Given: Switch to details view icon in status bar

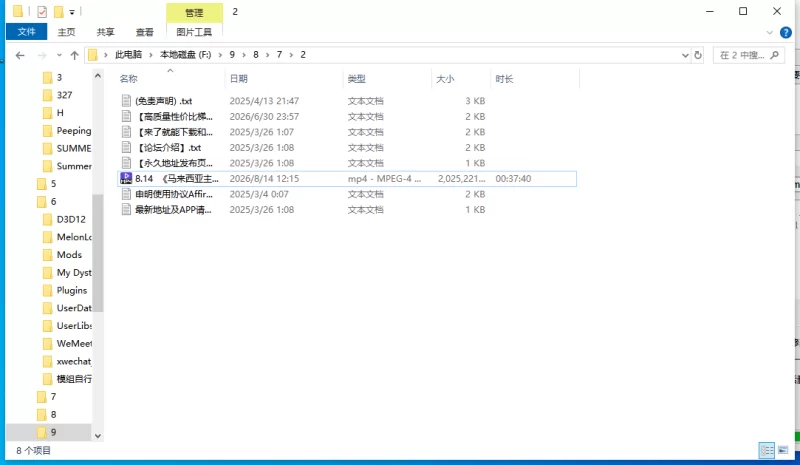Looking at the screenshot, I should [767, 450].
